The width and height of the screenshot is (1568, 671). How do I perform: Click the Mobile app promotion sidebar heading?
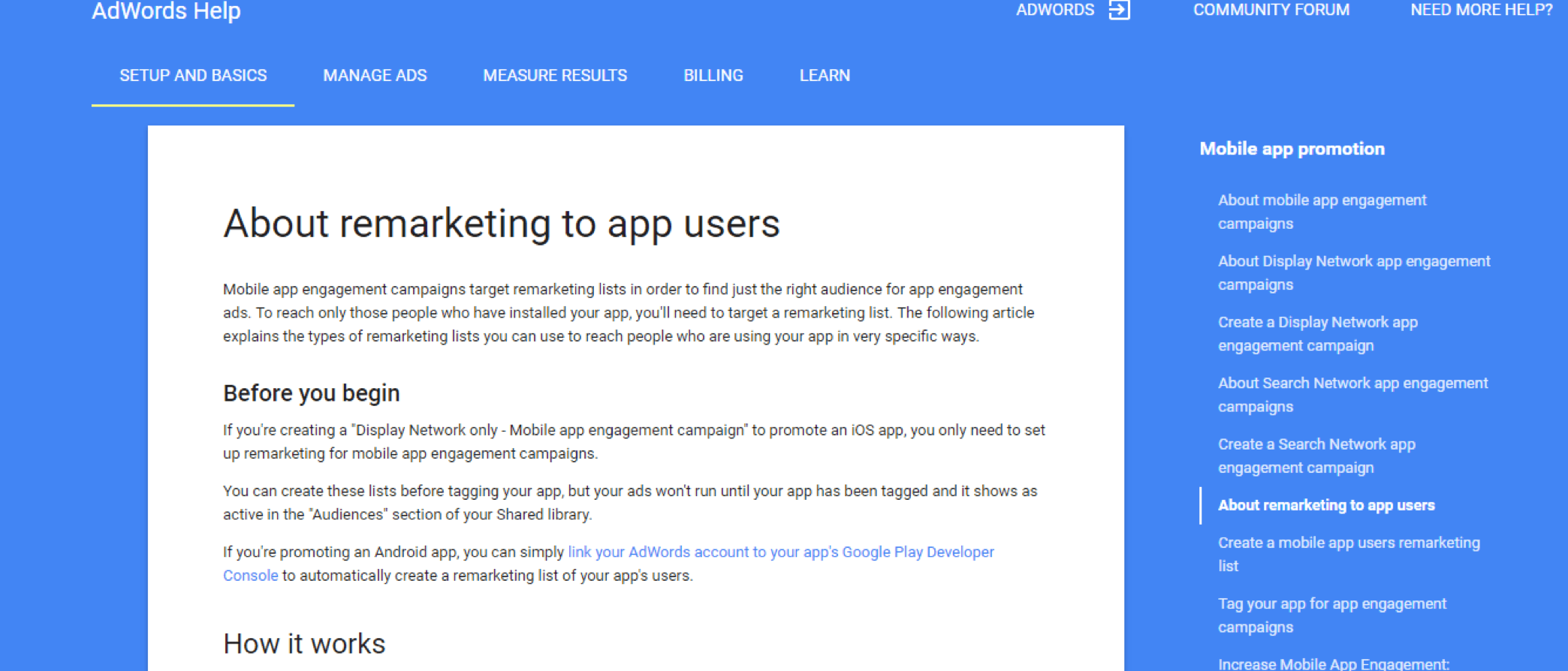coord(1292,149)
